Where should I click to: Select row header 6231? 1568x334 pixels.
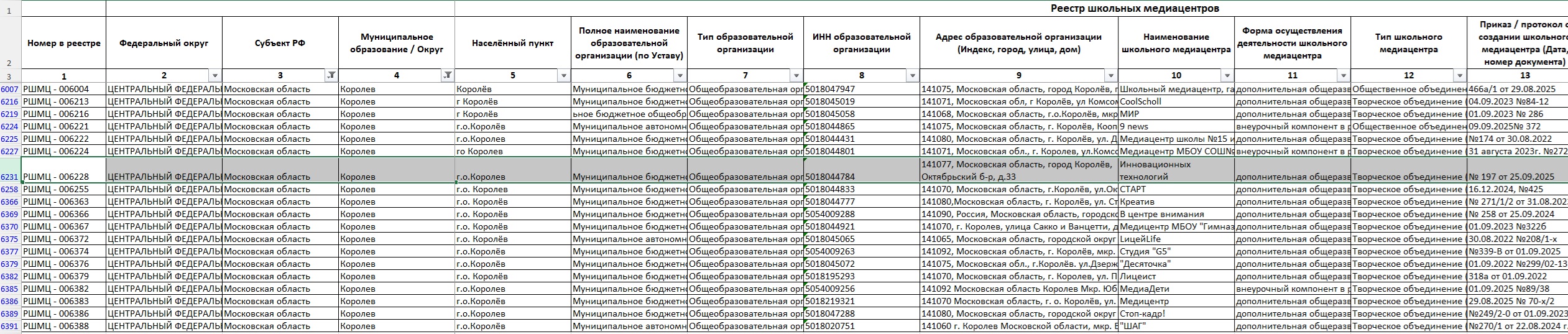coord(10,177)
